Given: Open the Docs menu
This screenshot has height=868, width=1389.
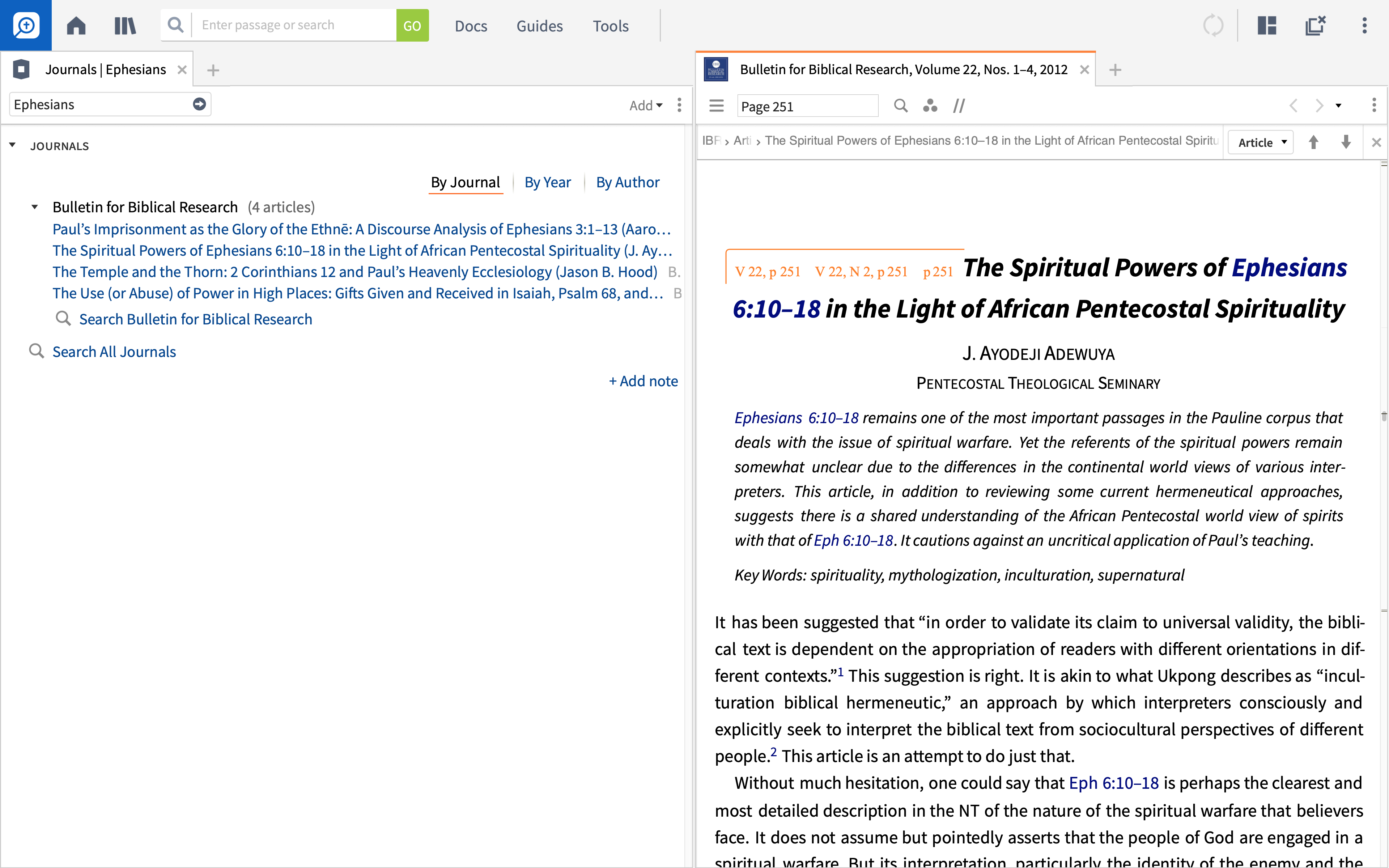Looking at the screenshot, I should tap(471, 26).
